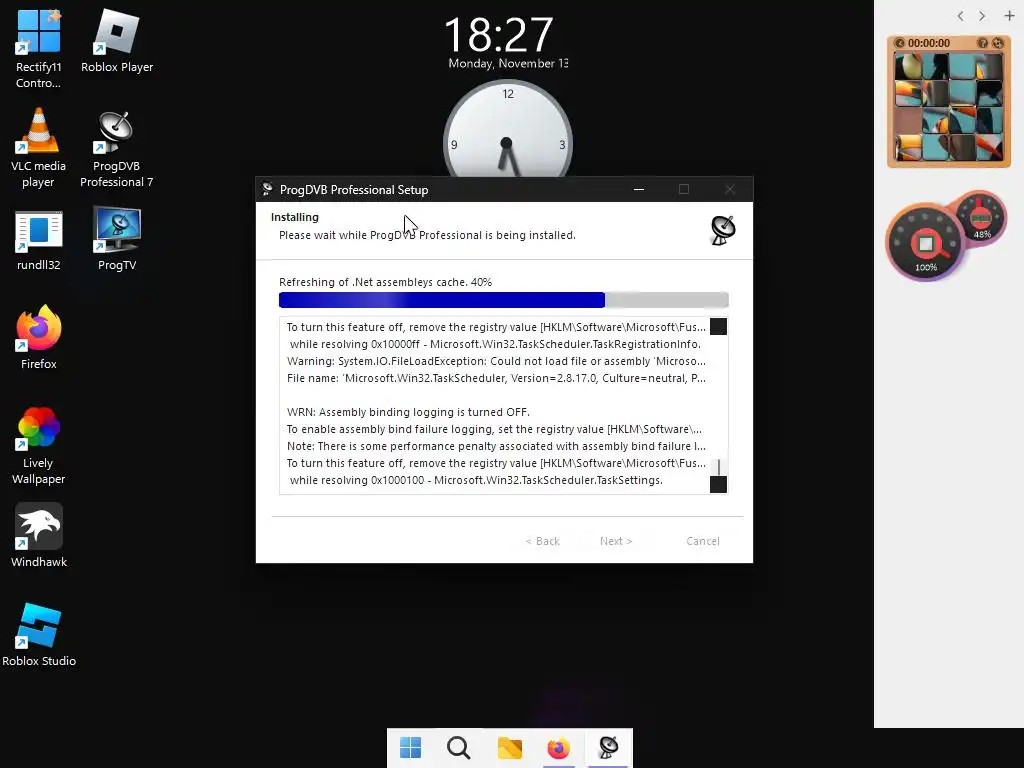
Task: Click puzzle widget help question icon
Action: click(982, 43)
